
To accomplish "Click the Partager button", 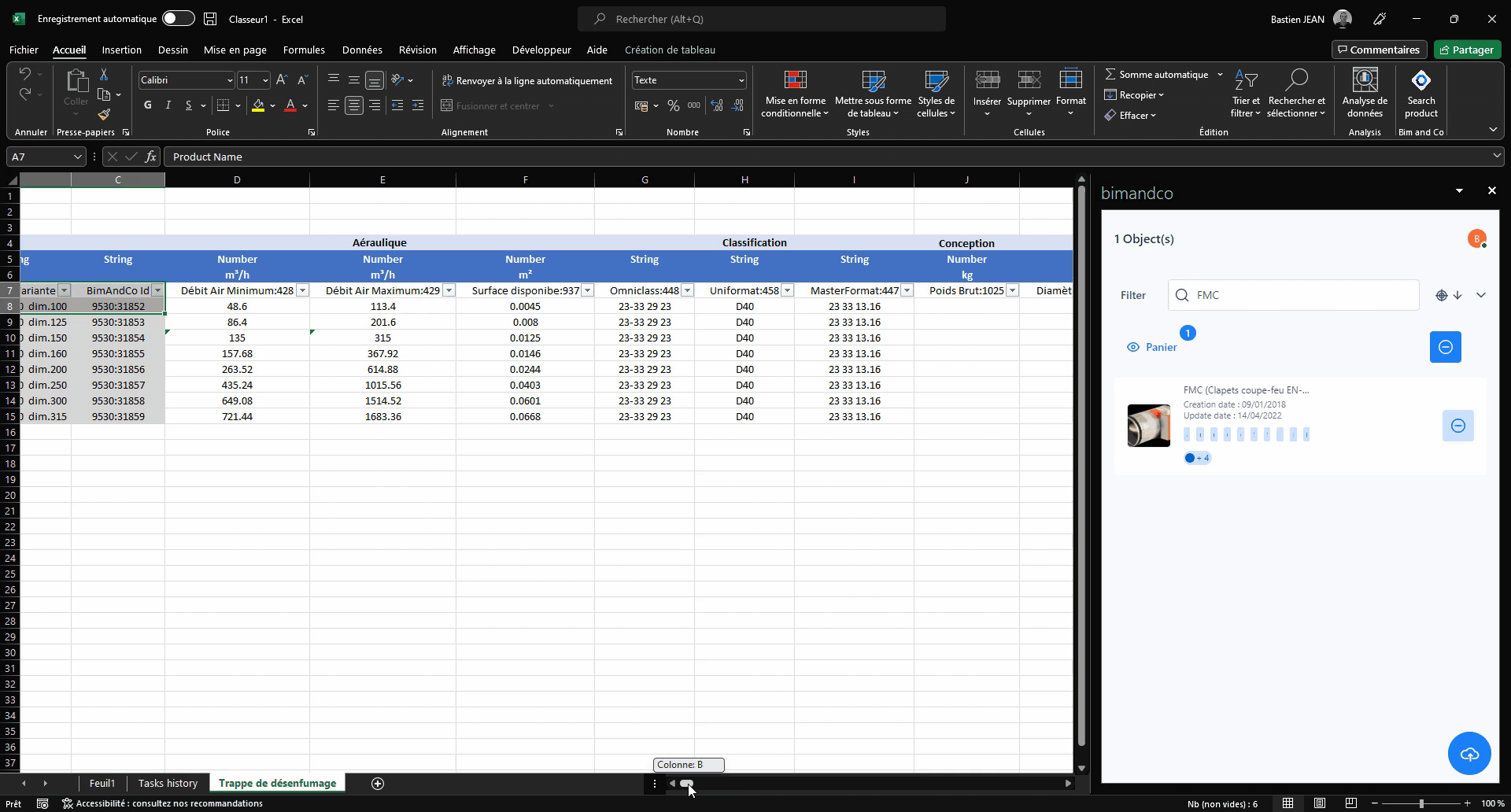I will (x=1467, y=49).
